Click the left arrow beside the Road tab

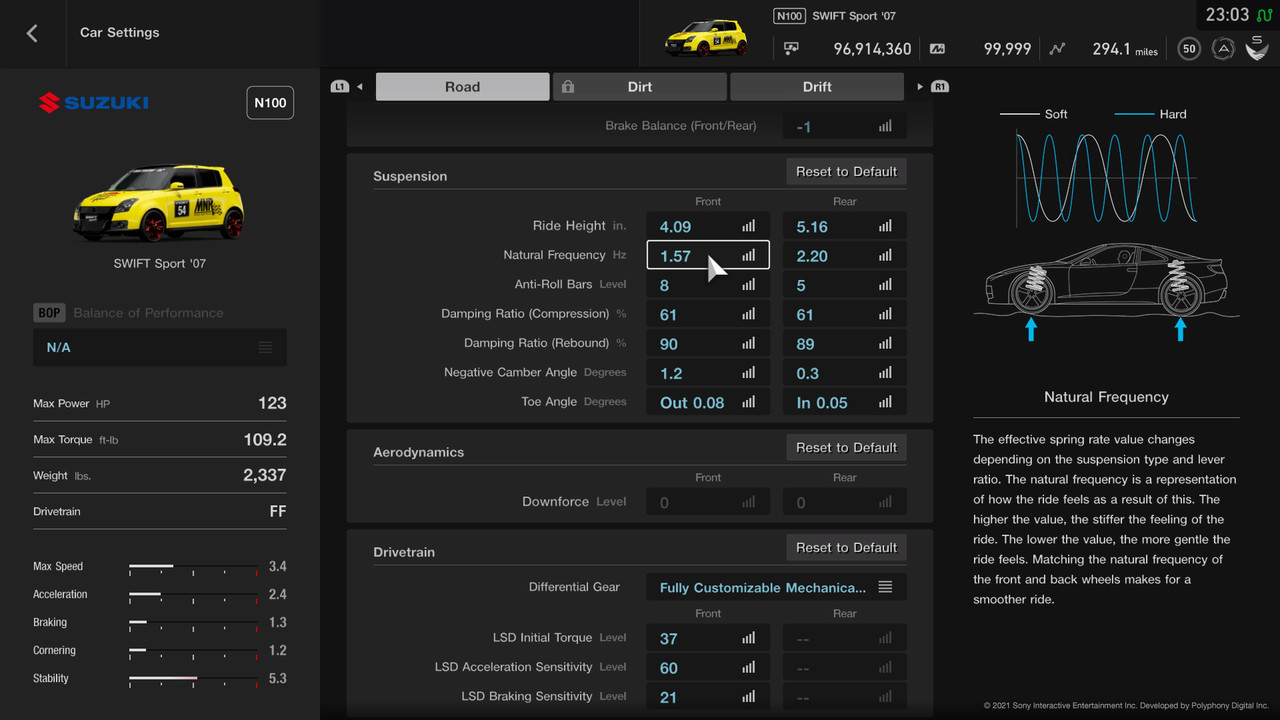click(x=360, y=87)
